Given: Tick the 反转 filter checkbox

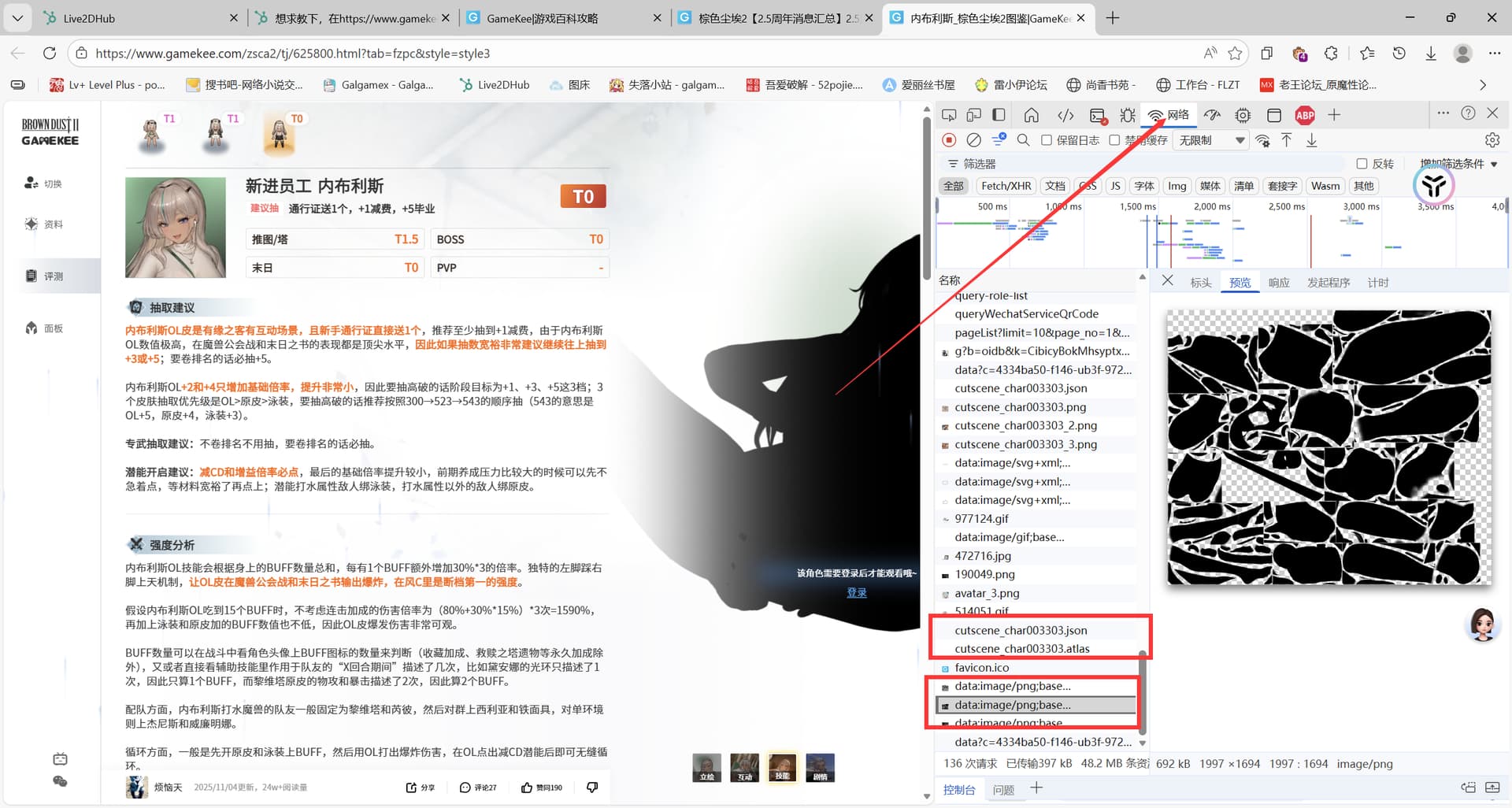Looking at the screenshot, I should tap(1362, 164).
